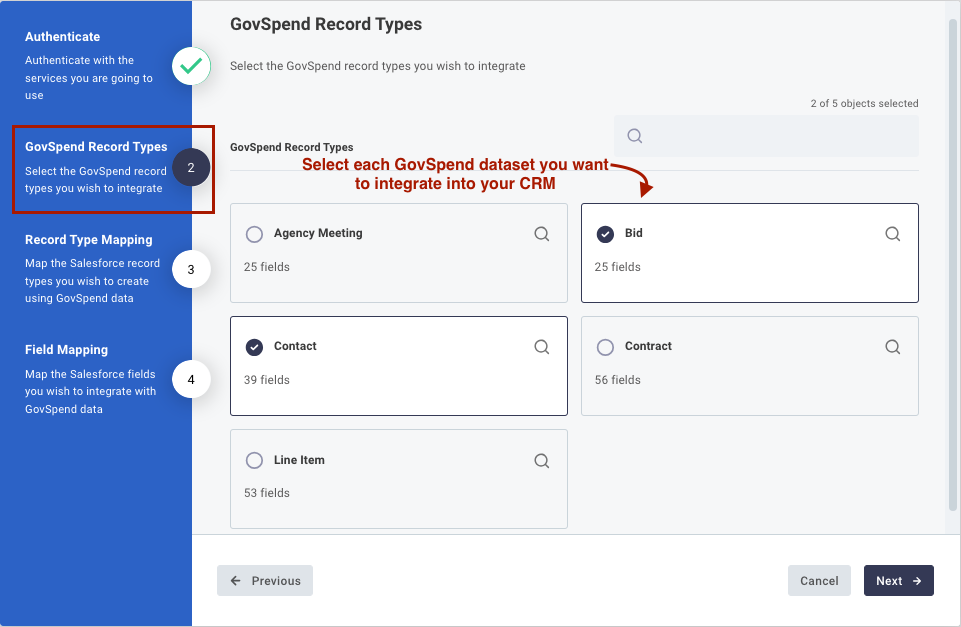Click the Cancel button

click(819, 580)
